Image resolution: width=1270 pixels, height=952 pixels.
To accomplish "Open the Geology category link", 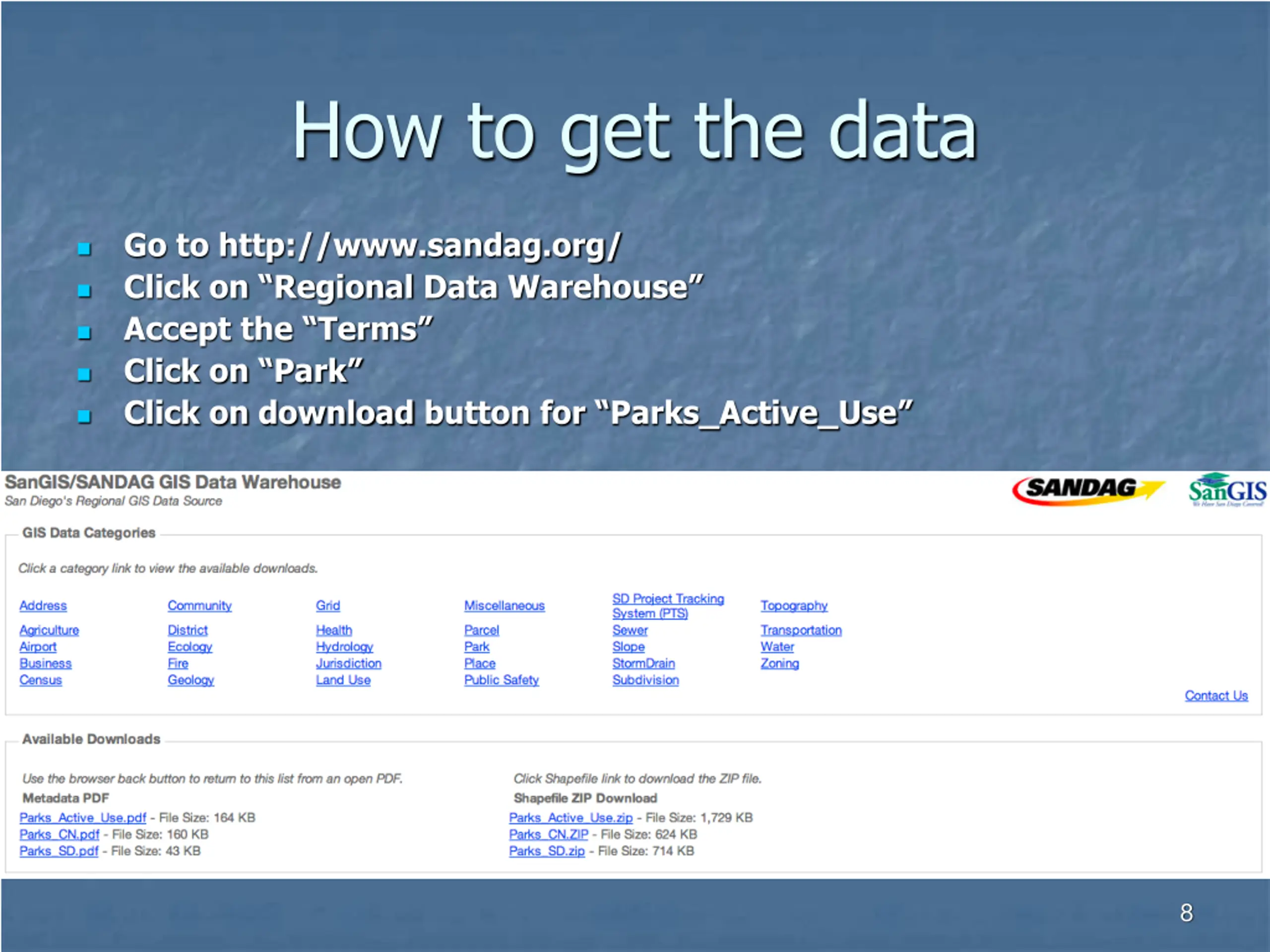I will (x=191, y=680).
